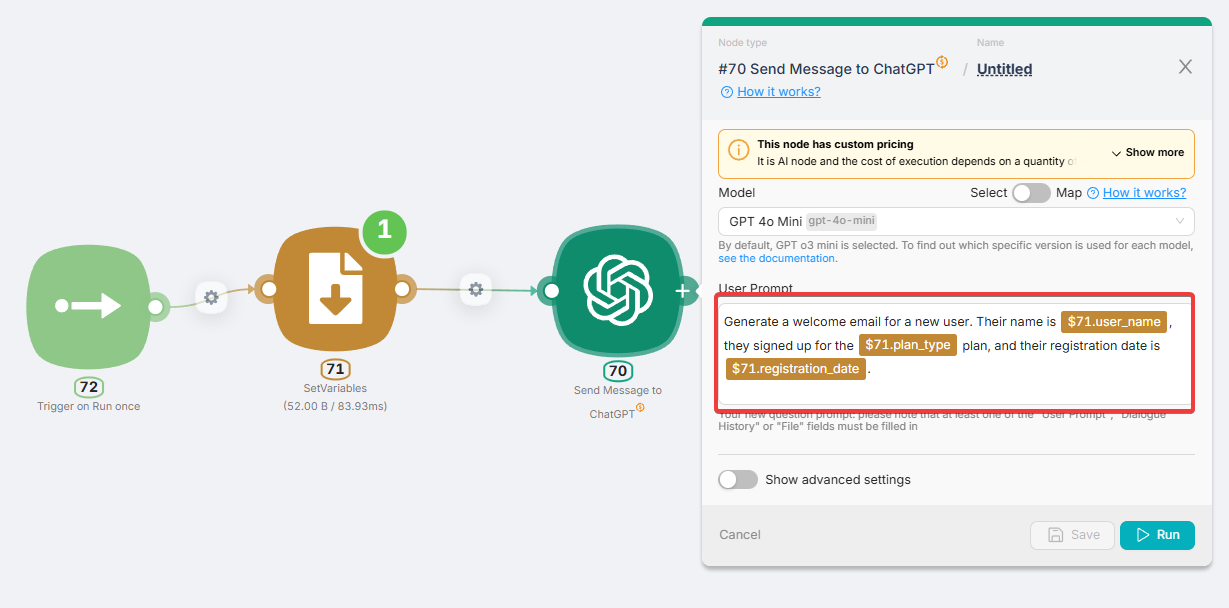Click the SetVariables node label text
This screenshot has width=1229, height=608.
coord(335,388)
